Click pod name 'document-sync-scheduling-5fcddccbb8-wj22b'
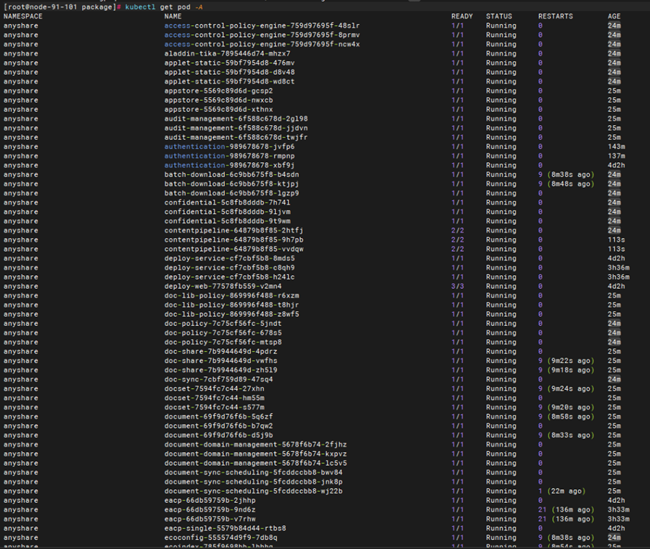 coord(253,491)
